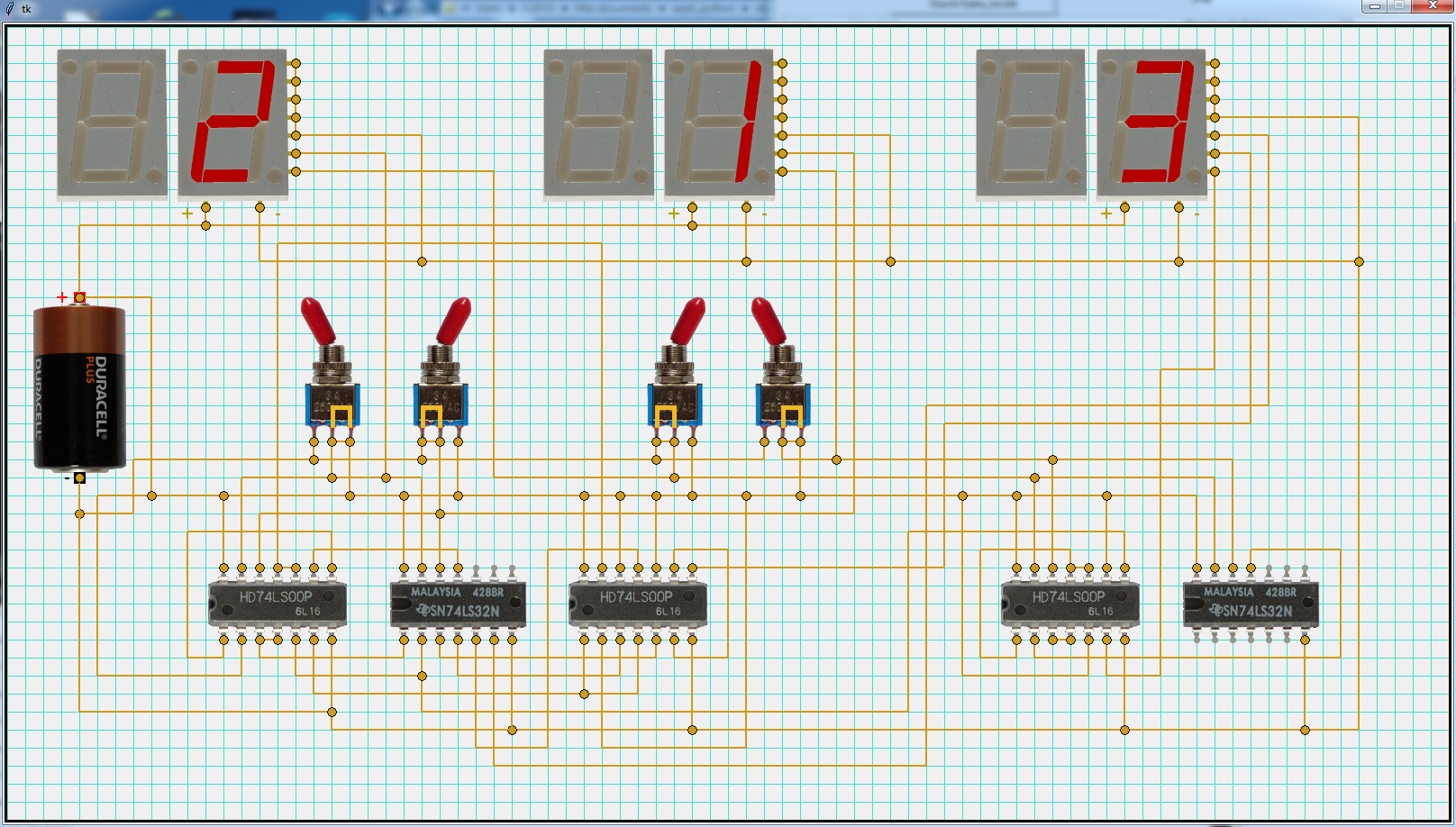Image resolution: width=1456 pixels, height=827 pixels.
Task: Click the battery's negative terminal node
Action: pos(79,478)
